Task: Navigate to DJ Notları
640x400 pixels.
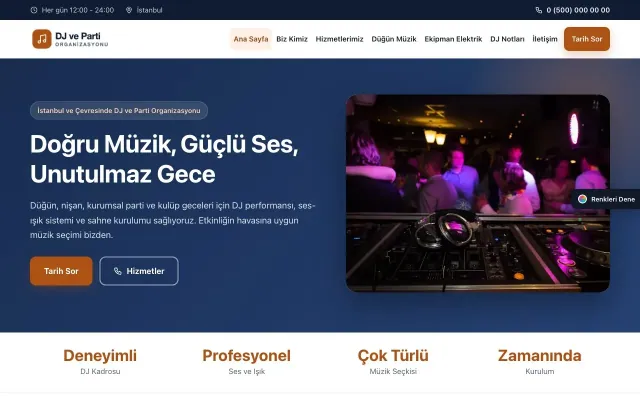Action: pyautogui.click(x=507, y=39)
